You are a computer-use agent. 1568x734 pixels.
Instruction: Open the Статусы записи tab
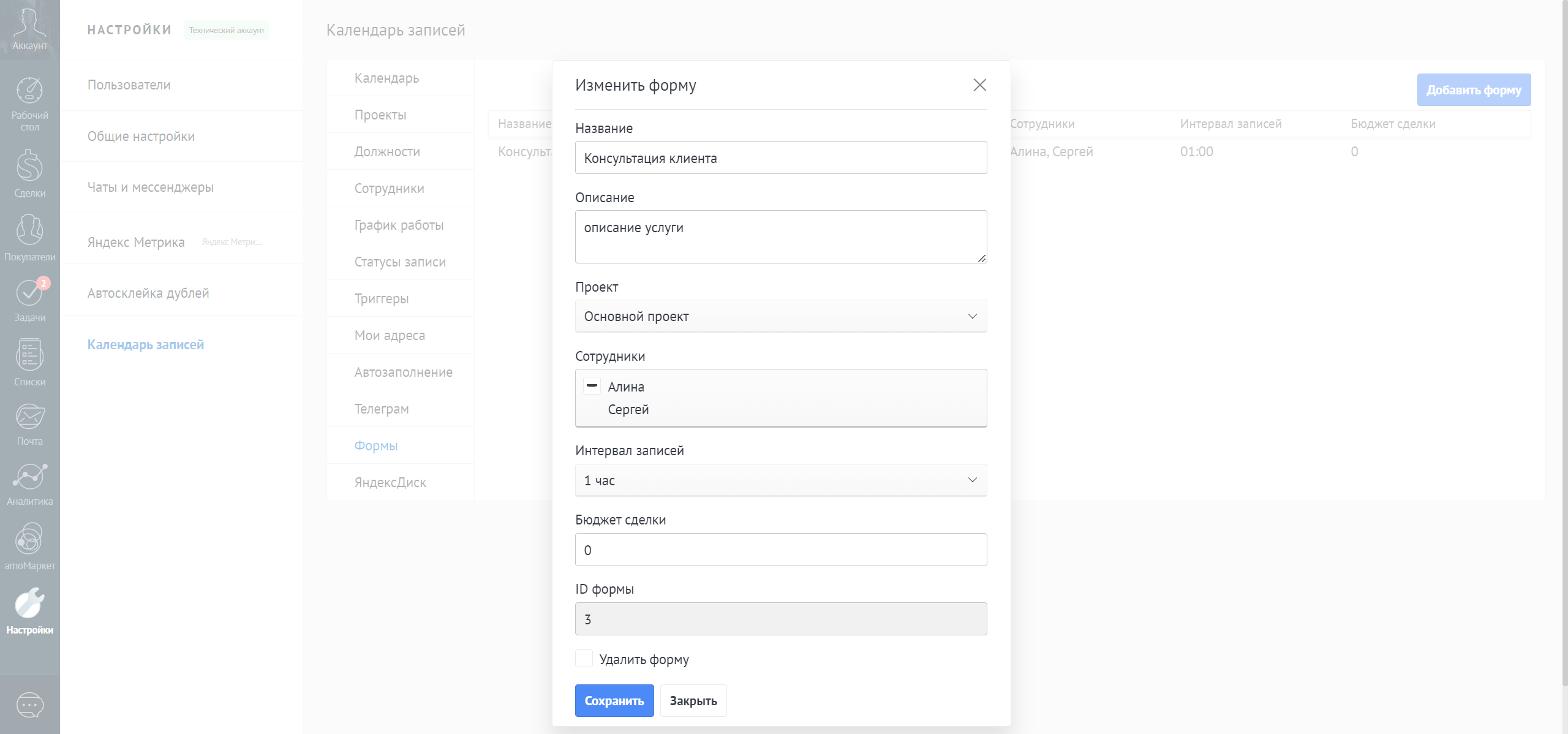(399, 262)
